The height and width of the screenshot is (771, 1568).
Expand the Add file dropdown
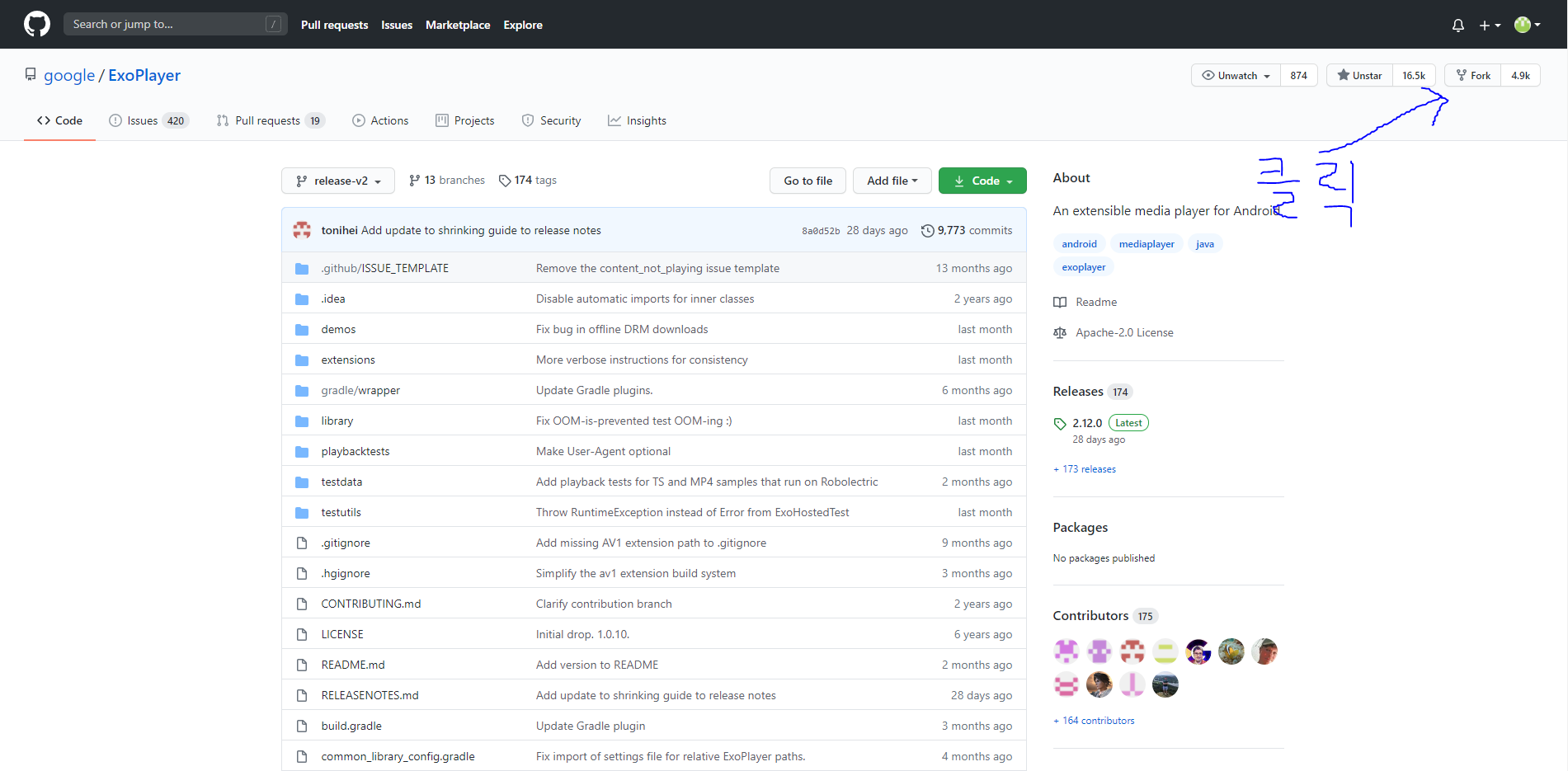point(892,181)
